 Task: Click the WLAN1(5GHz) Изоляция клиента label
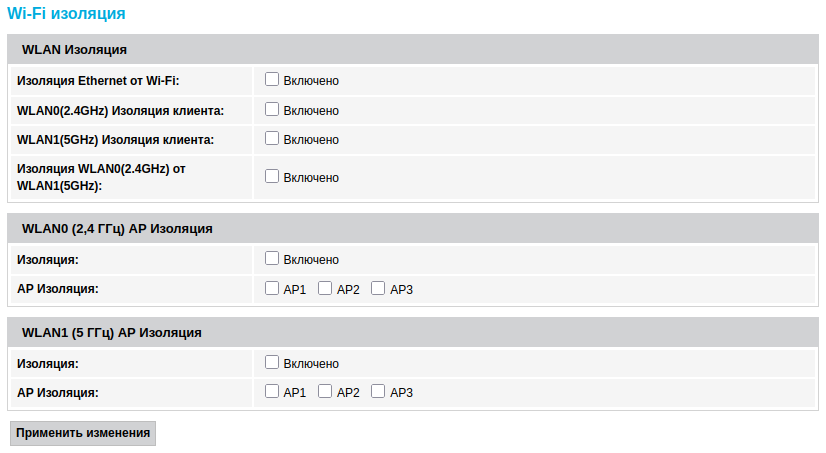[115, 139]
